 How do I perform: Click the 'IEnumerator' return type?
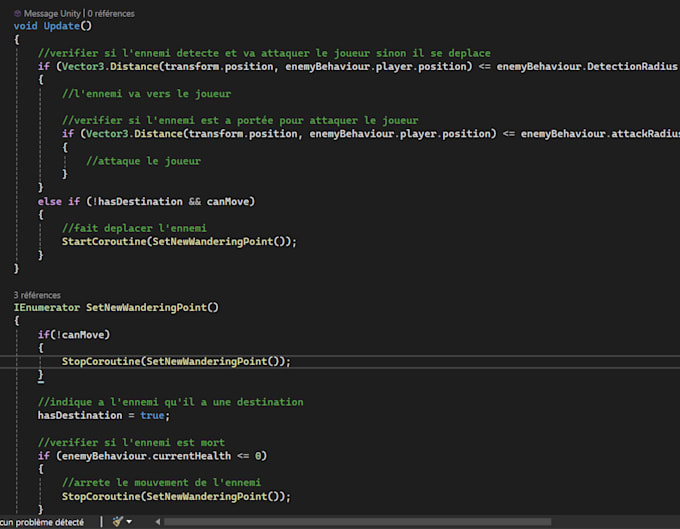point(46,307)
